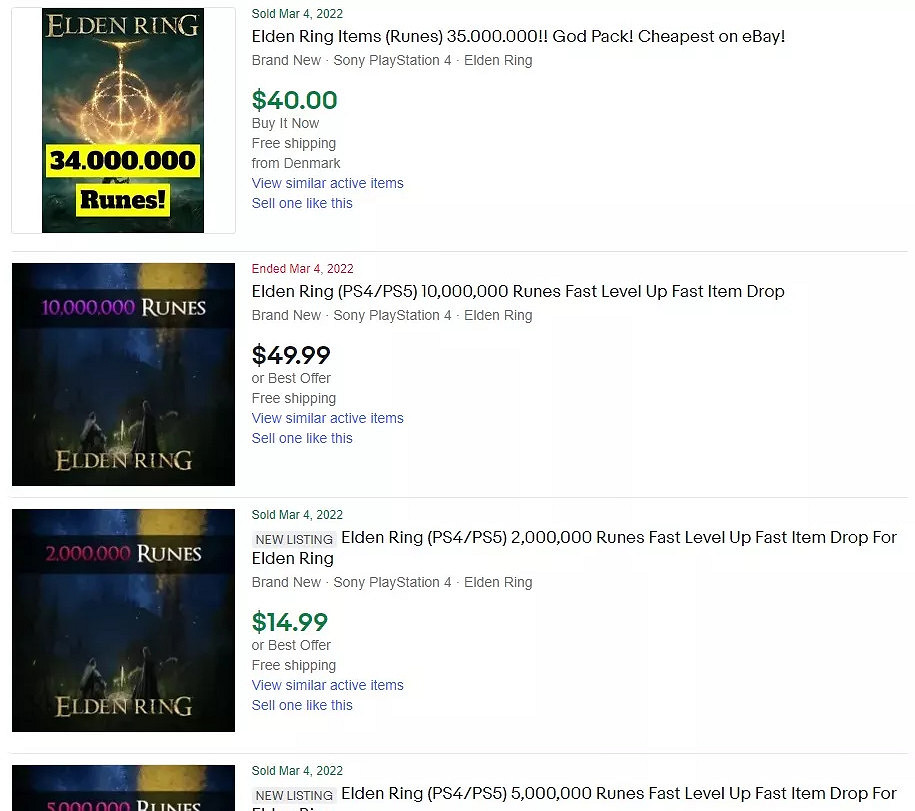This screenshot has width=915, height=811.
Task: Open the 34.000.000 Runes listing thumbnail
Action: coord(123,120)
